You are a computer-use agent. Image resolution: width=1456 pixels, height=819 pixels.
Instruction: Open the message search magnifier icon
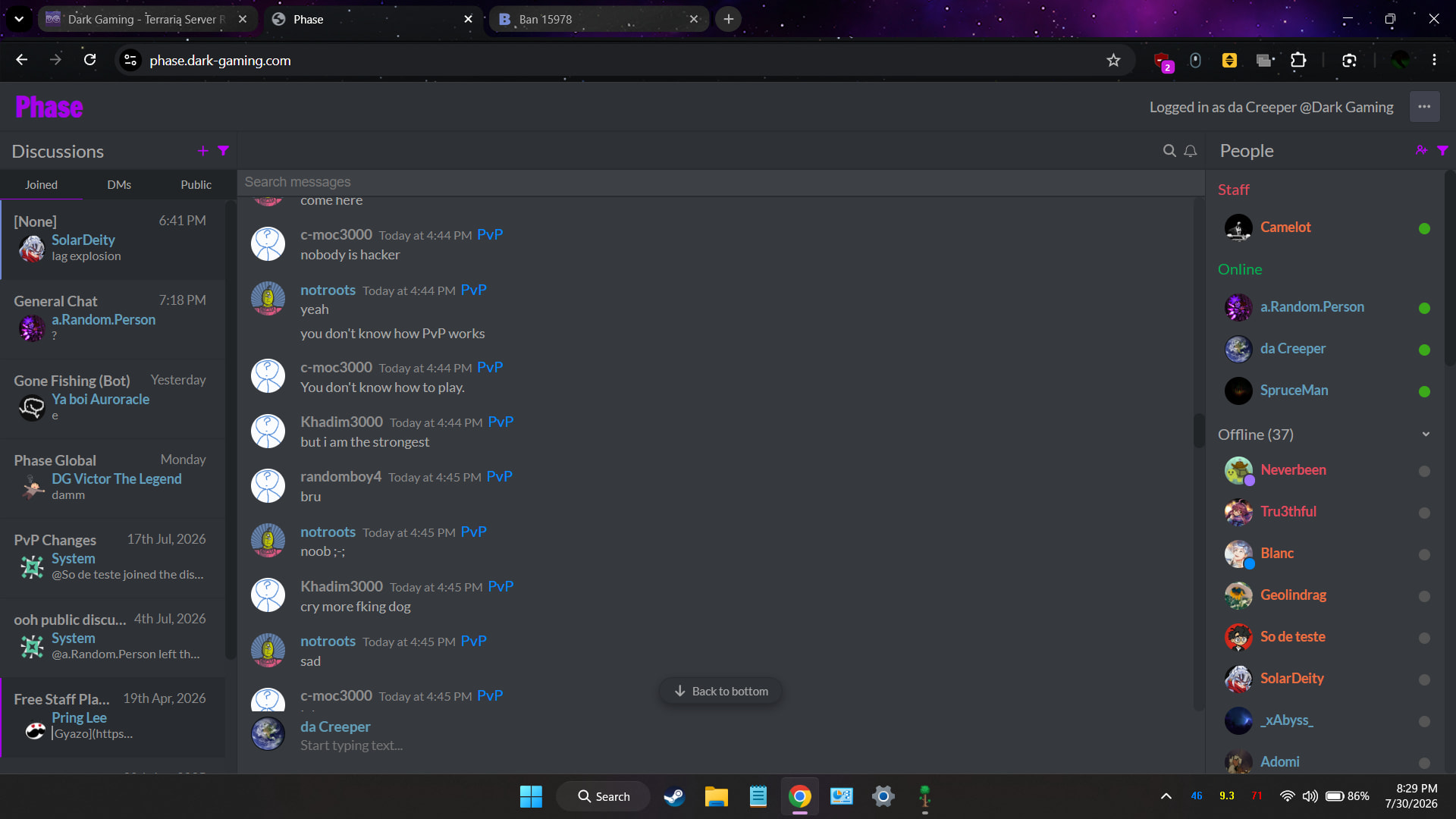1169,151
